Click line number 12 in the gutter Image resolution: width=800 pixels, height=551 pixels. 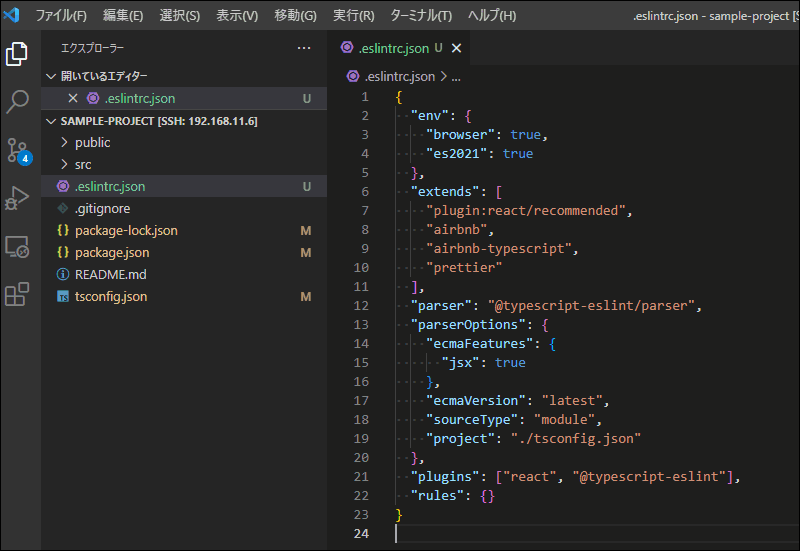[361, 306]
